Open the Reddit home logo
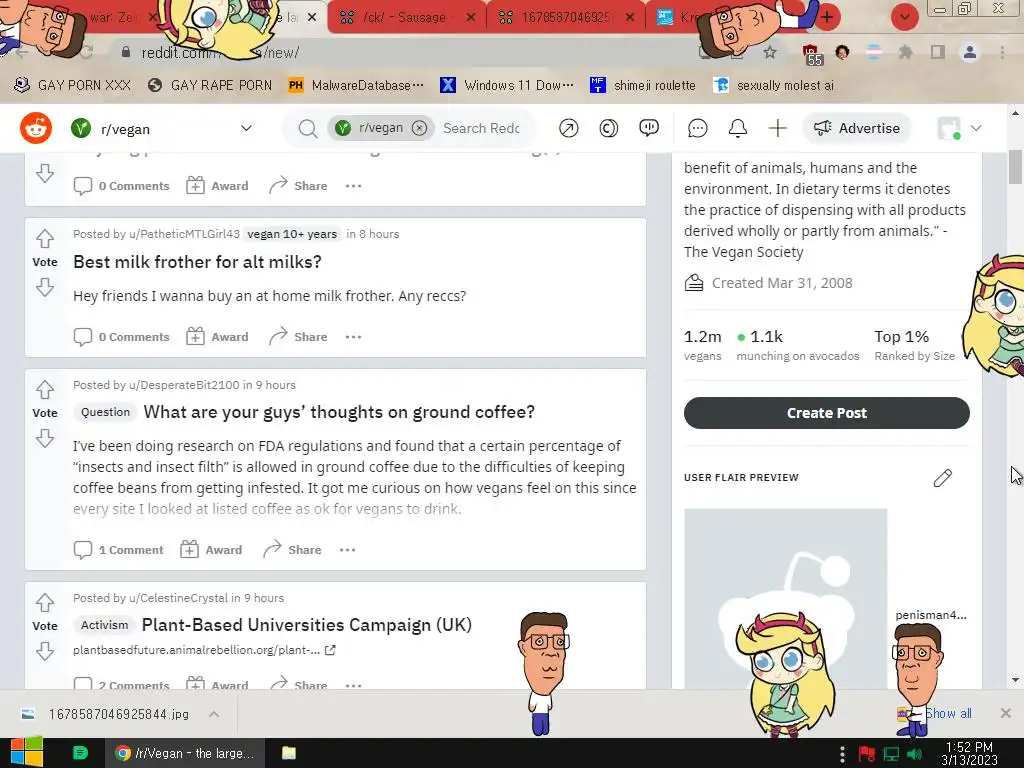1024x768 pixels. [36, 128]
